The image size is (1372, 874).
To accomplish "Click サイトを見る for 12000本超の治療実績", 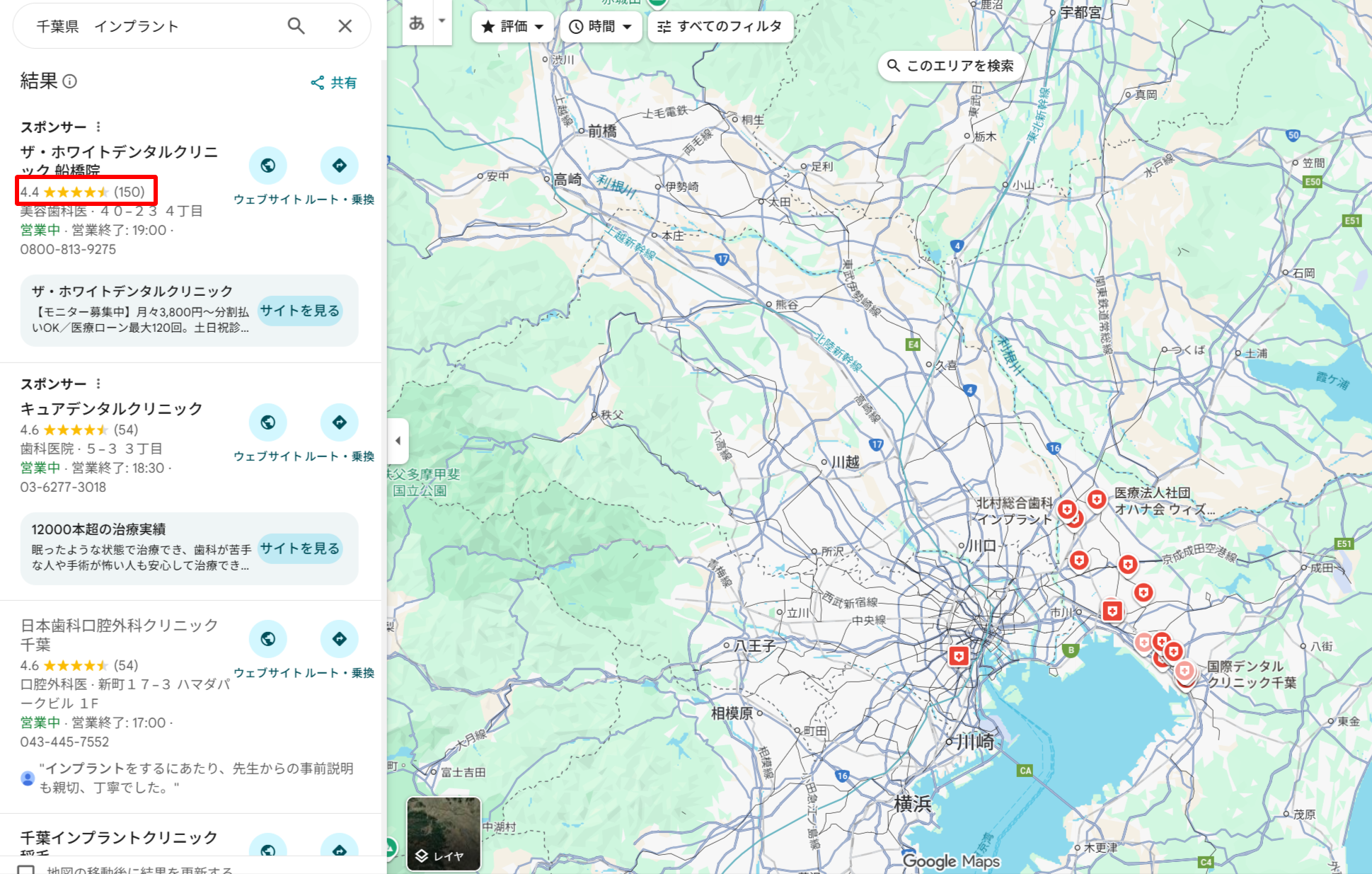I will [299, 548].
